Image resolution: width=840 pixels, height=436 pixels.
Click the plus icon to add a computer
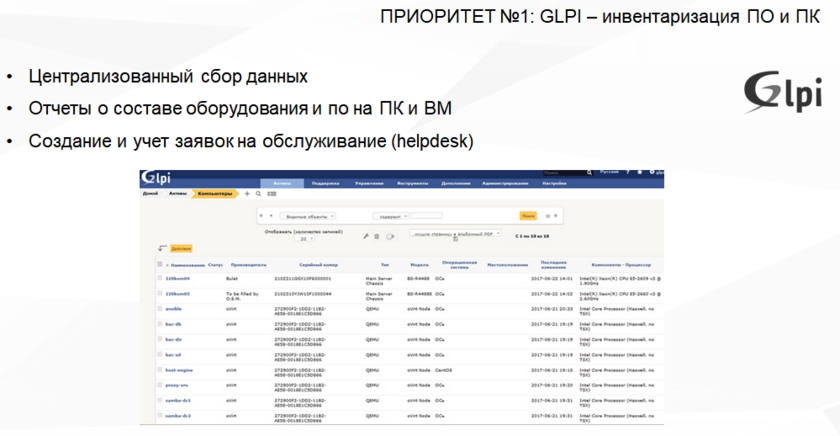click(247, 194)
